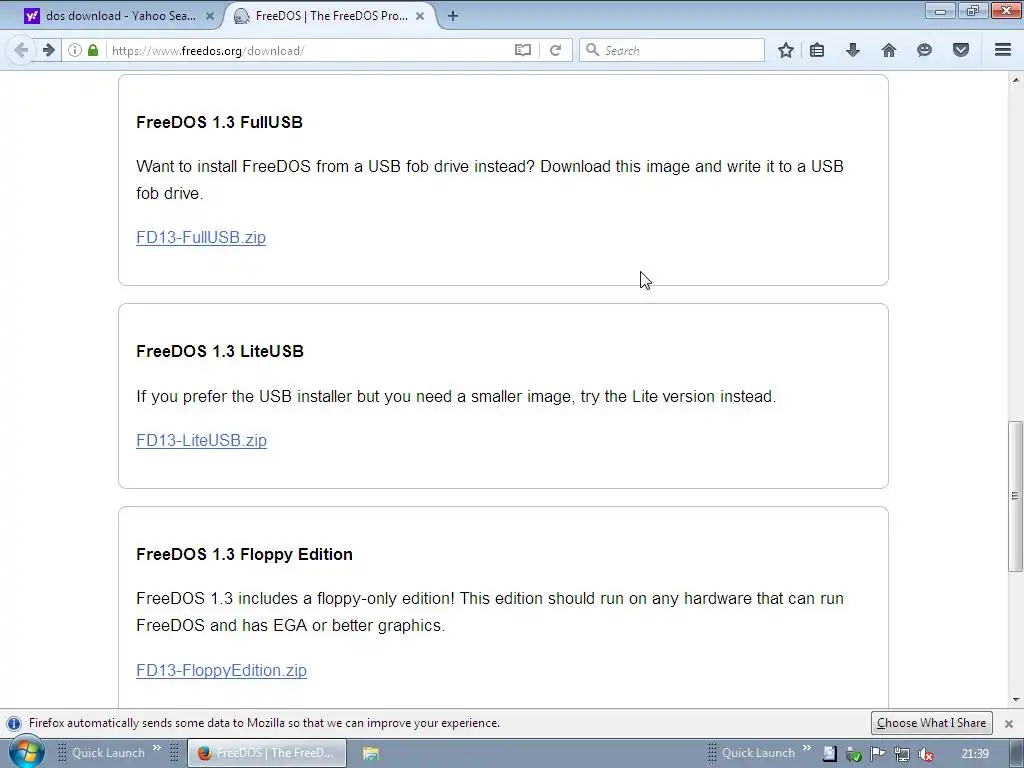The width and height of the screenshot is (1024, 768).
Task: Click the FreeDOS 1.3 Floppy Edition heading
Action: click(x=244, y=554)
